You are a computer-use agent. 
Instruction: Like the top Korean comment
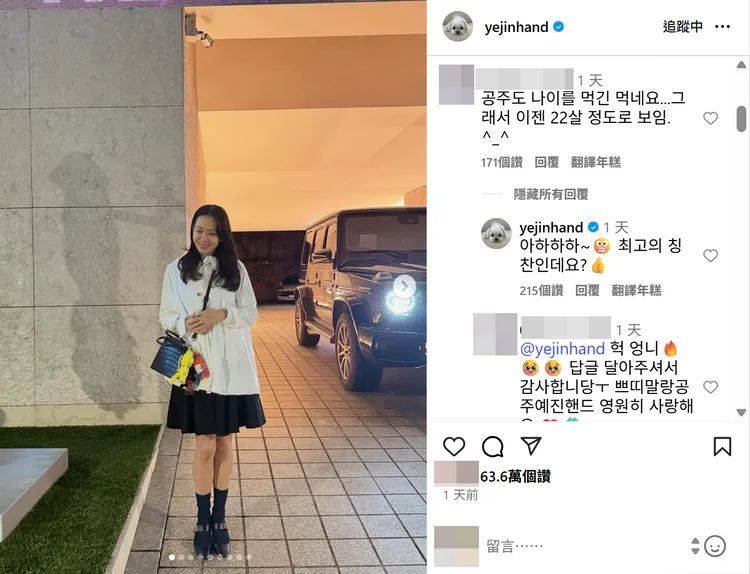(711, 118)
